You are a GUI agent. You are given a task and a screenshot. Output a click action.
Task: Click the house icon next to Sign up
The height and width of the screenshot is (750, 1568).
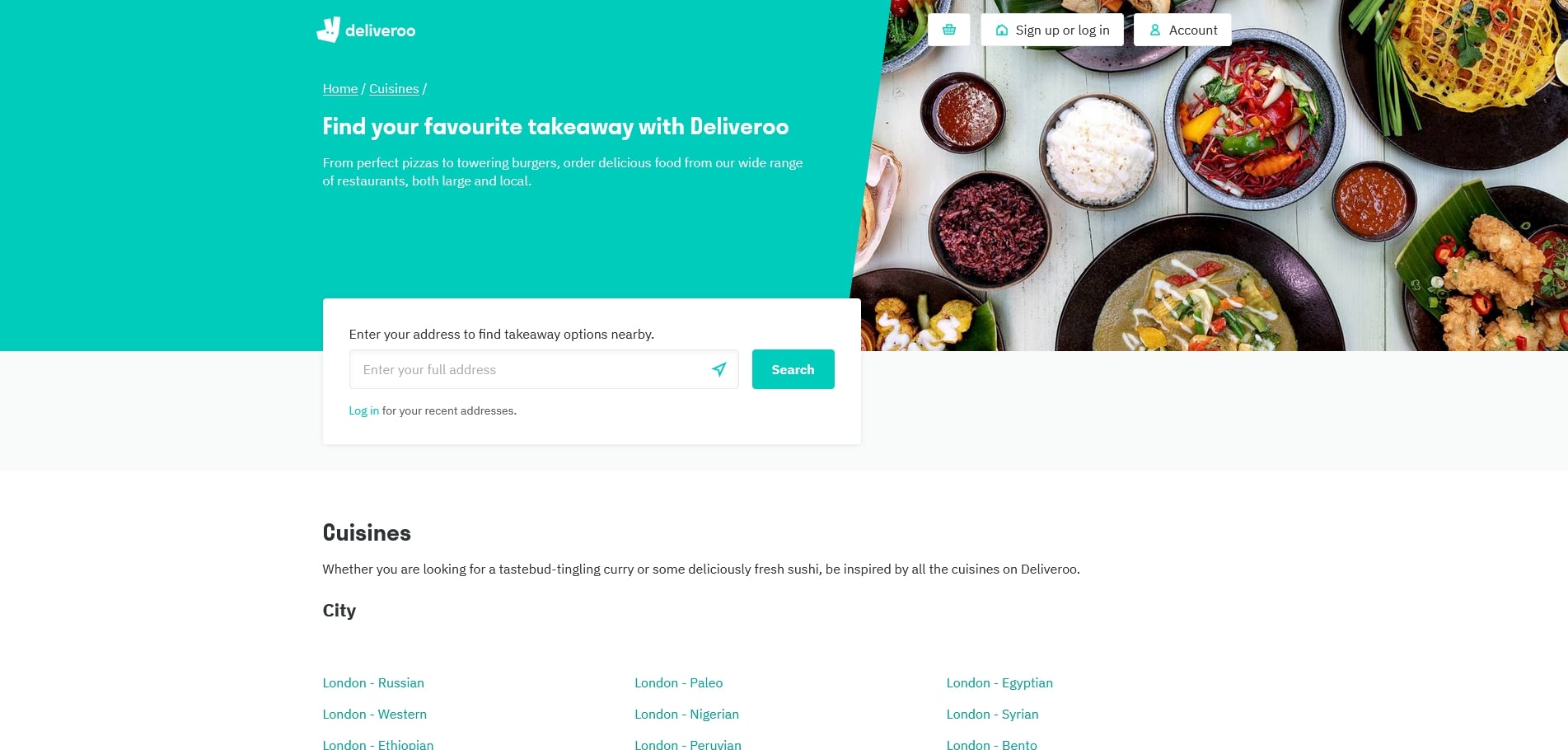[1001, 30]
